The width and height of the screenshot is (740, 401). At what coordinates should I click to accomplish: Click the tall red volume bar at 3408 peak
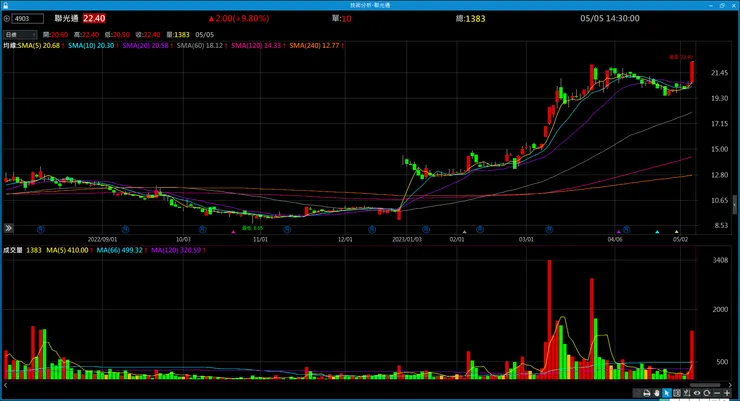pyautogui.click(x=549, y=319)
